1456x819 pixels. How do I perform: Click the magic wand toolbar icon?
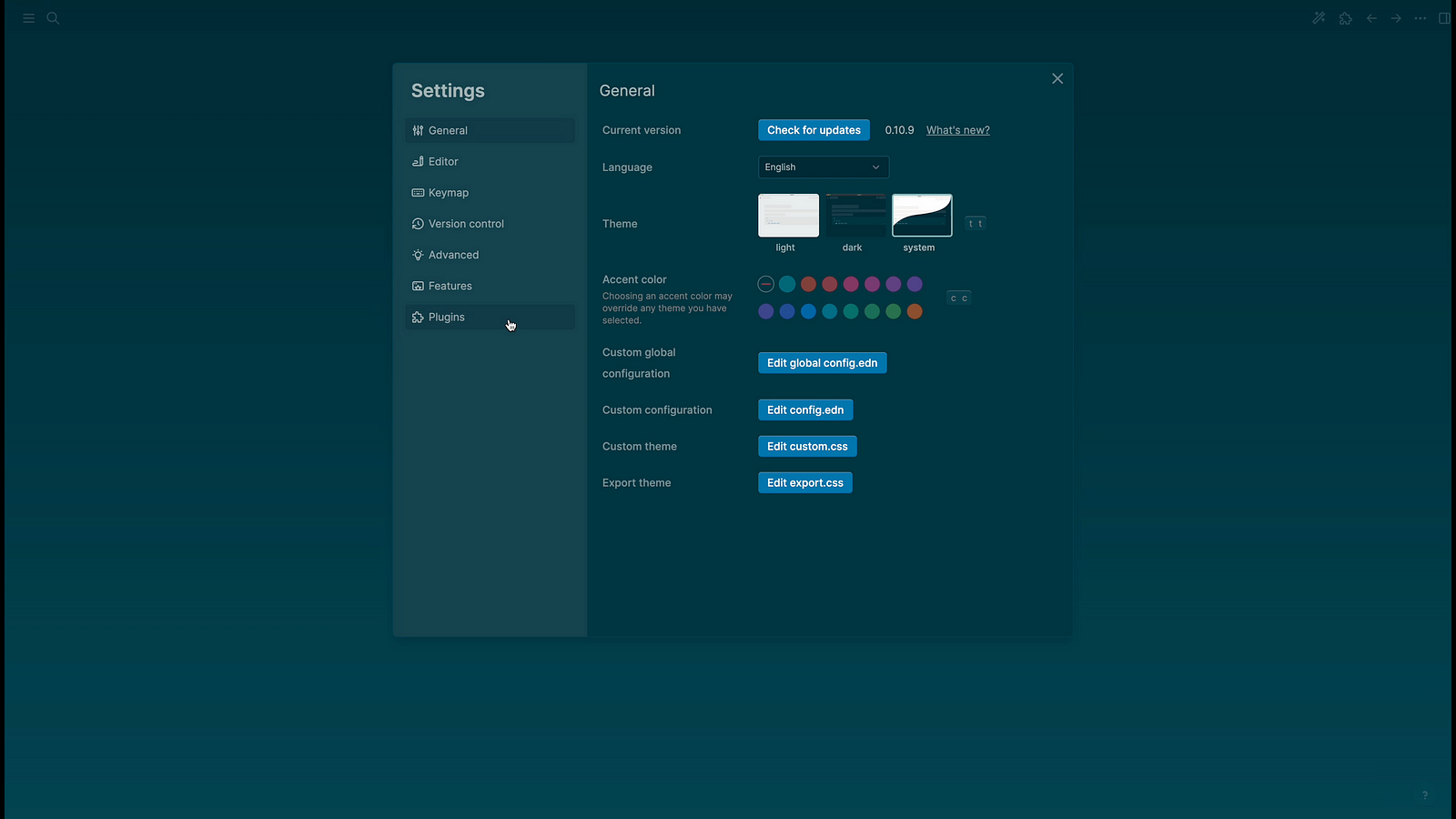[x=1319, y=18]
